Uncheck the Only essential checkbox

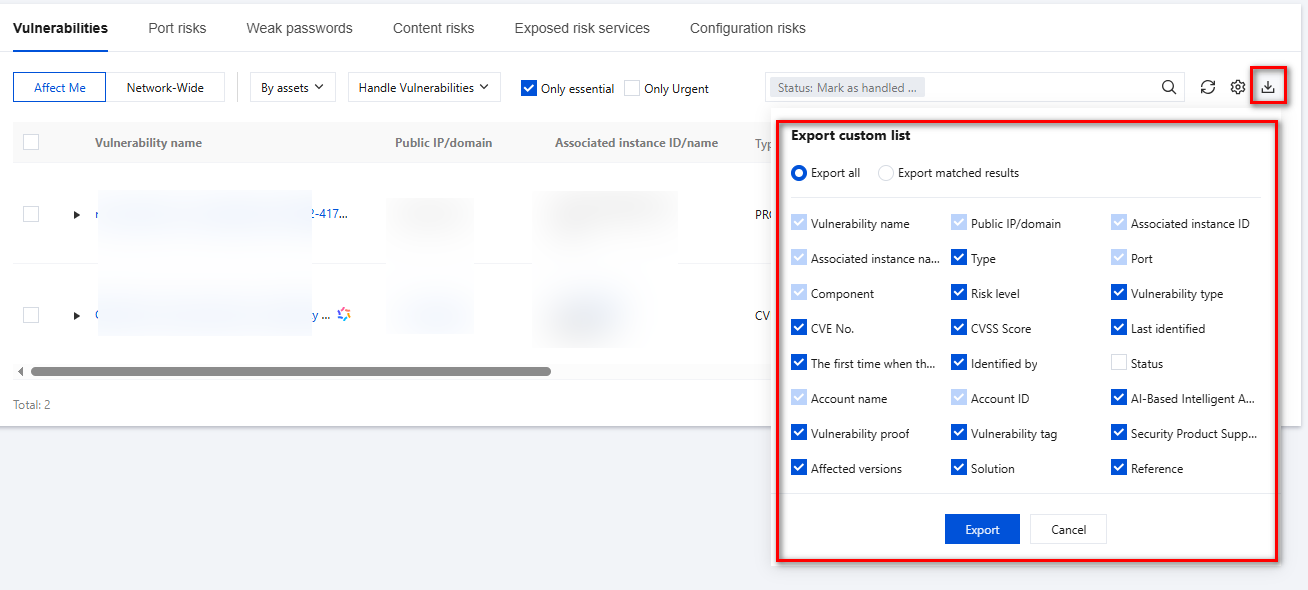pyautogui.click(x=529, y=88)
